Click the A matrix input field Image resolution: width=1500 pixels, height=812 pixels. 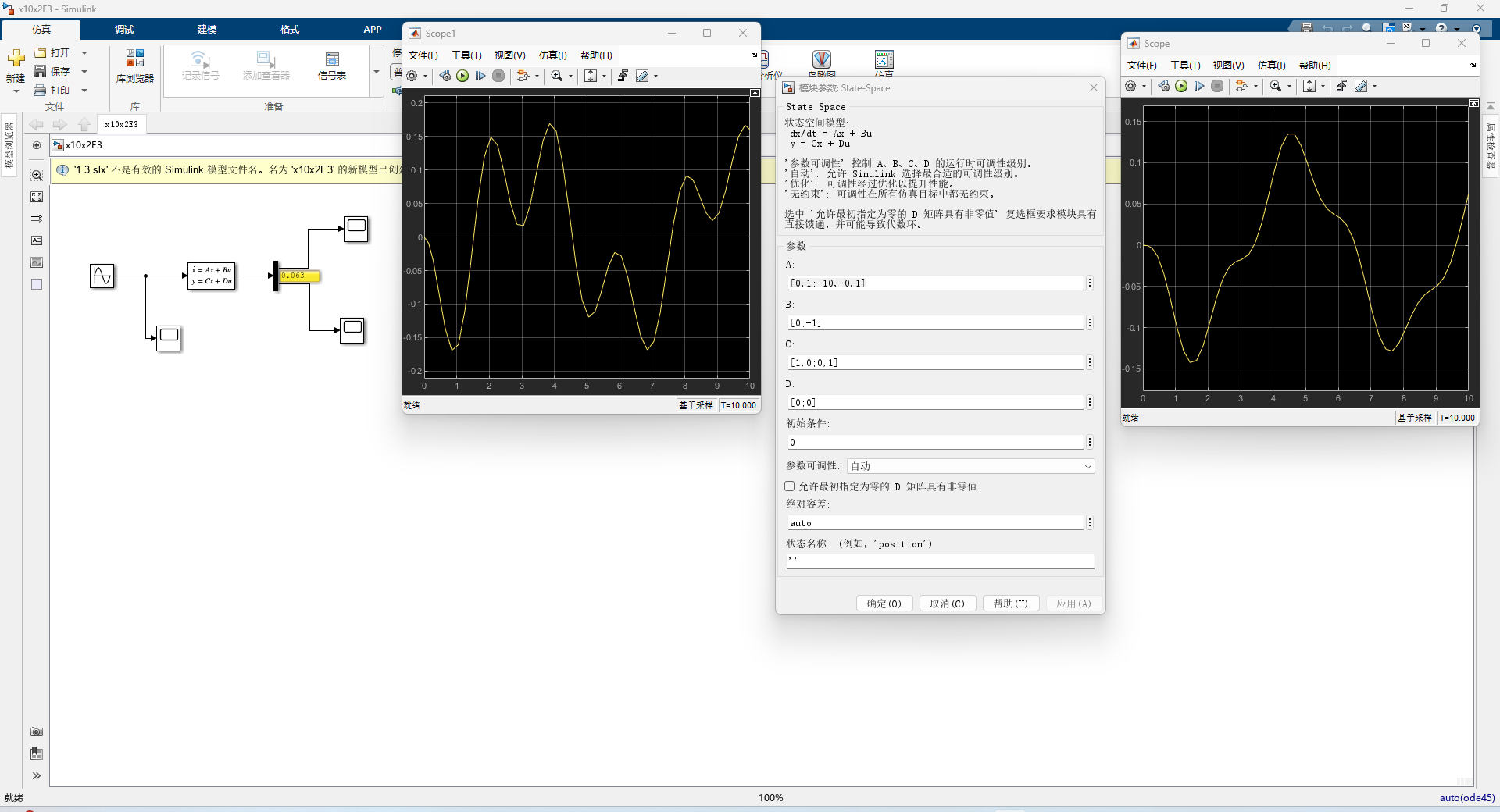click(x=936, y=283)
